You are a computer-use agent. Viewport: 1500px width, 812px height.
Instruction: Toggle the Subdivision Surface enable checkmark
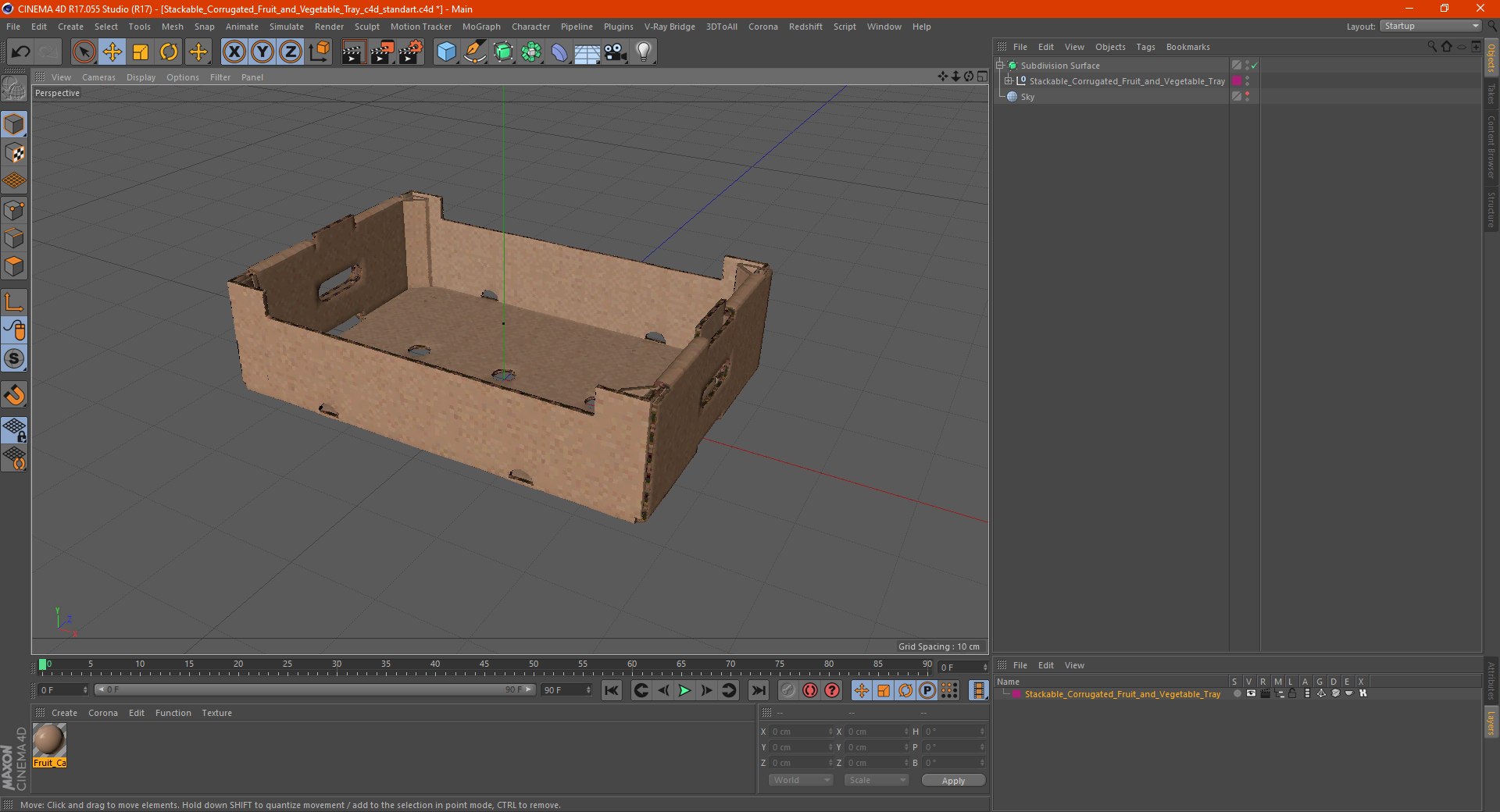[1255, 66]
